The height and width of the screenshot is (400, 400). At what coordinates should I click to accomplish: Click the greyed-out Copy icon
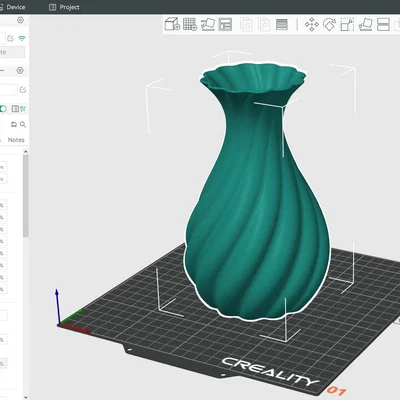tap(247, 25)
